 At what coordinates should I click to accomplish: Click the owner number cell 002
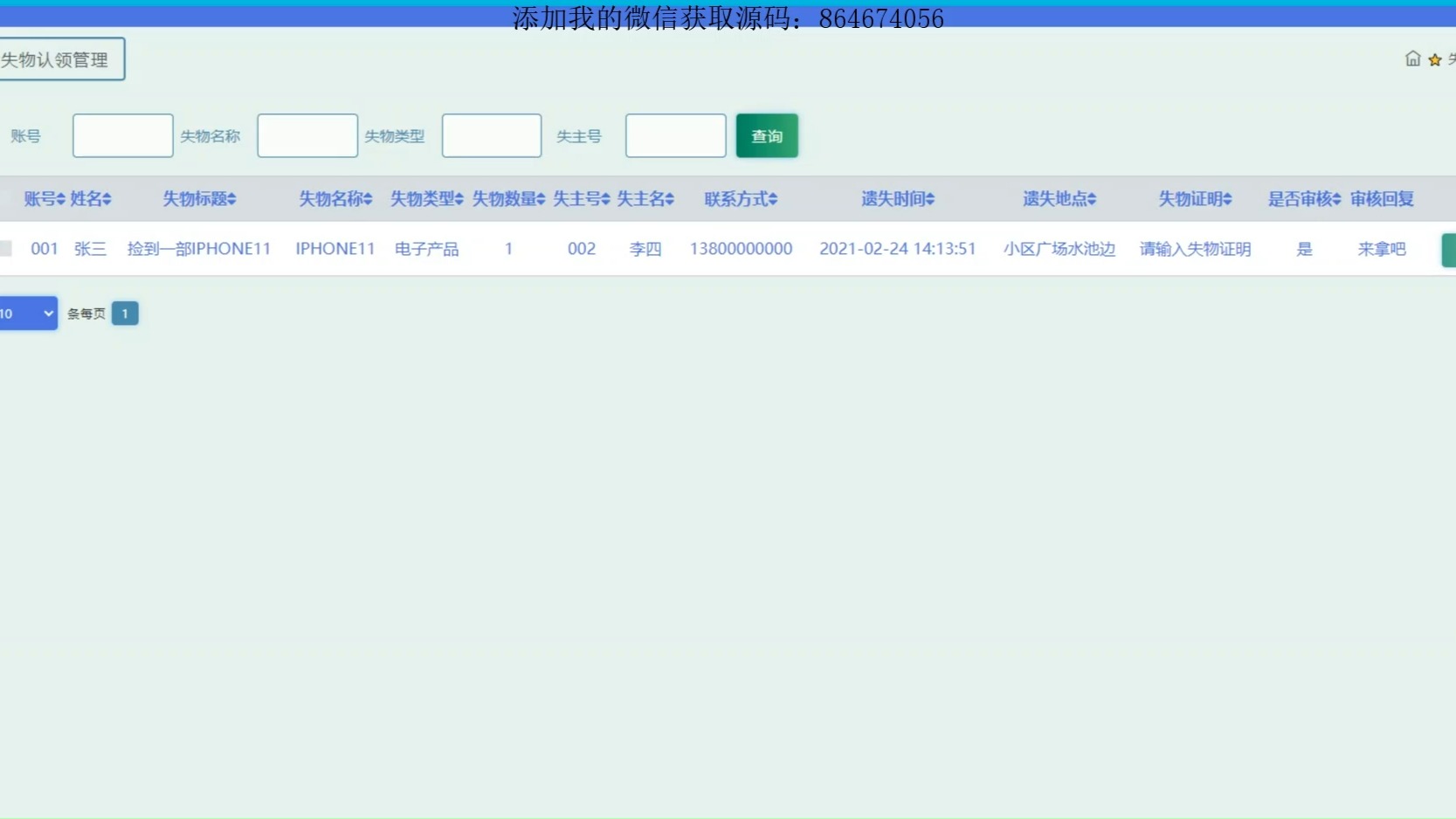pyautogui.click(x=582, y=249)
